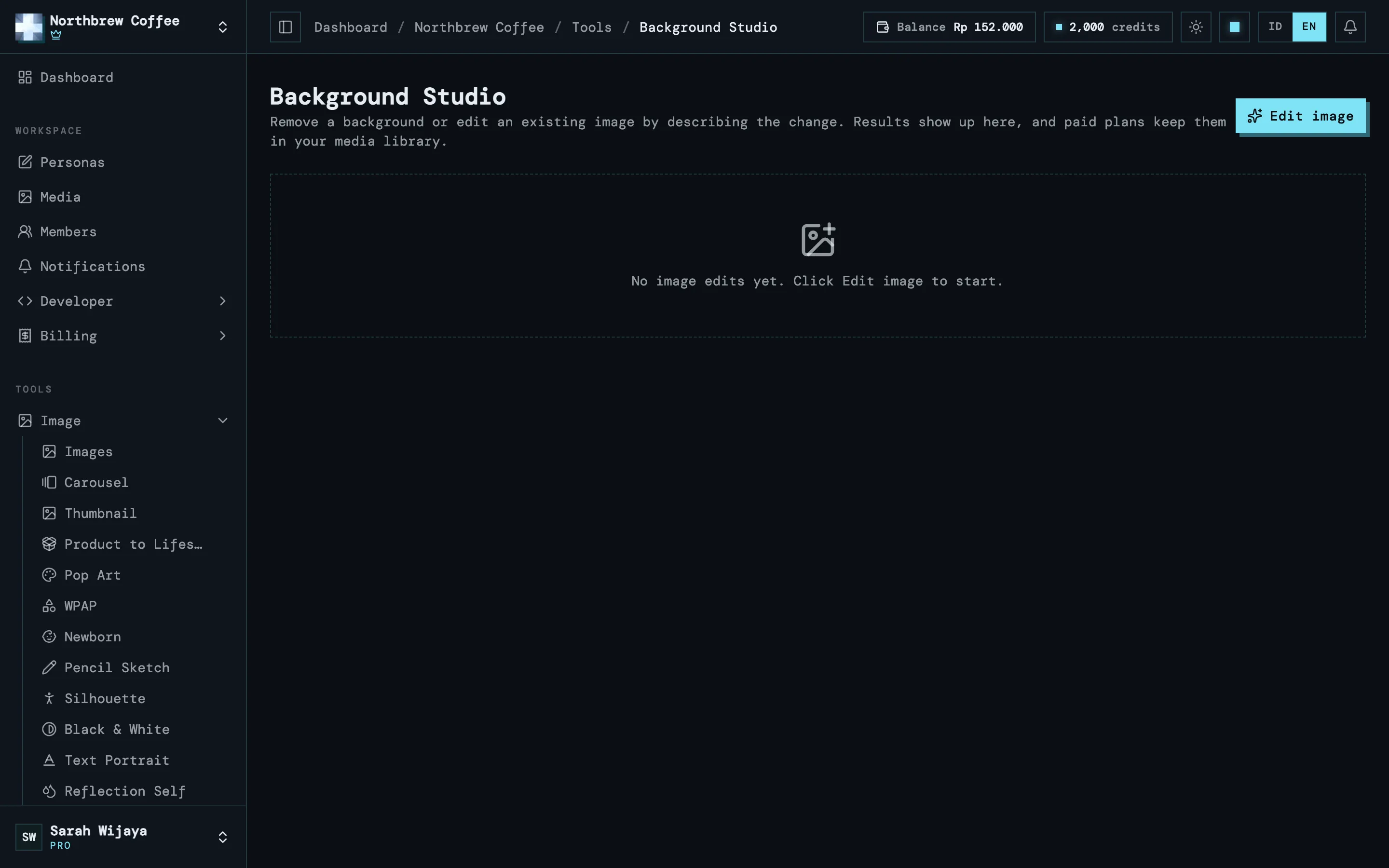Screen dimensions: 1389x868
Task: Switch to light theme sun icon
Action: coord(1196,27)
